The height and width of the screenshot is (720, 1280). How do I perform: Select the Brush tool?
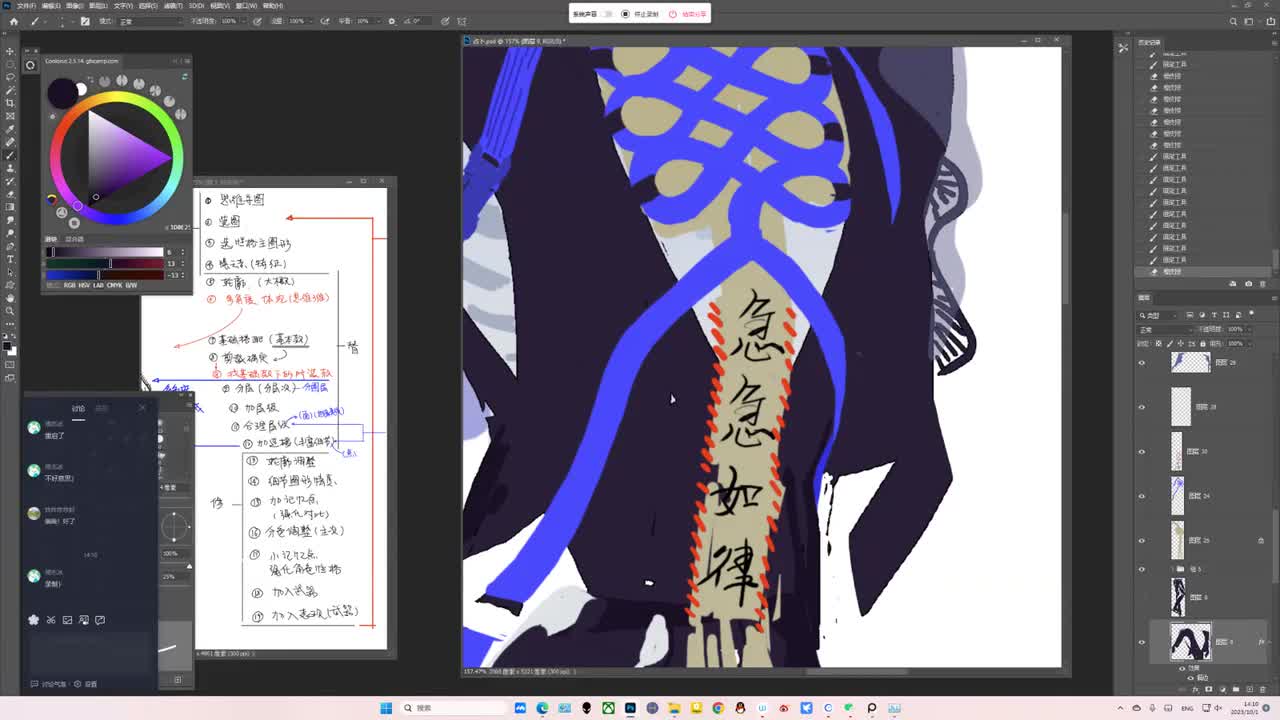(x=10, y=155)
